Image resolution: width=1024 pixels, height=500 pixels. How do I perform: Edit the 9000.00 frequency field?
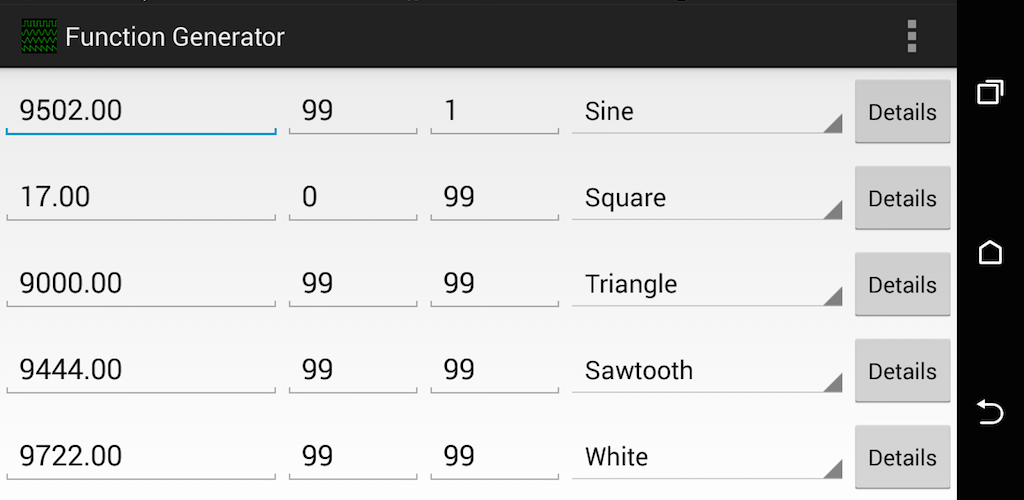point(141,284)
